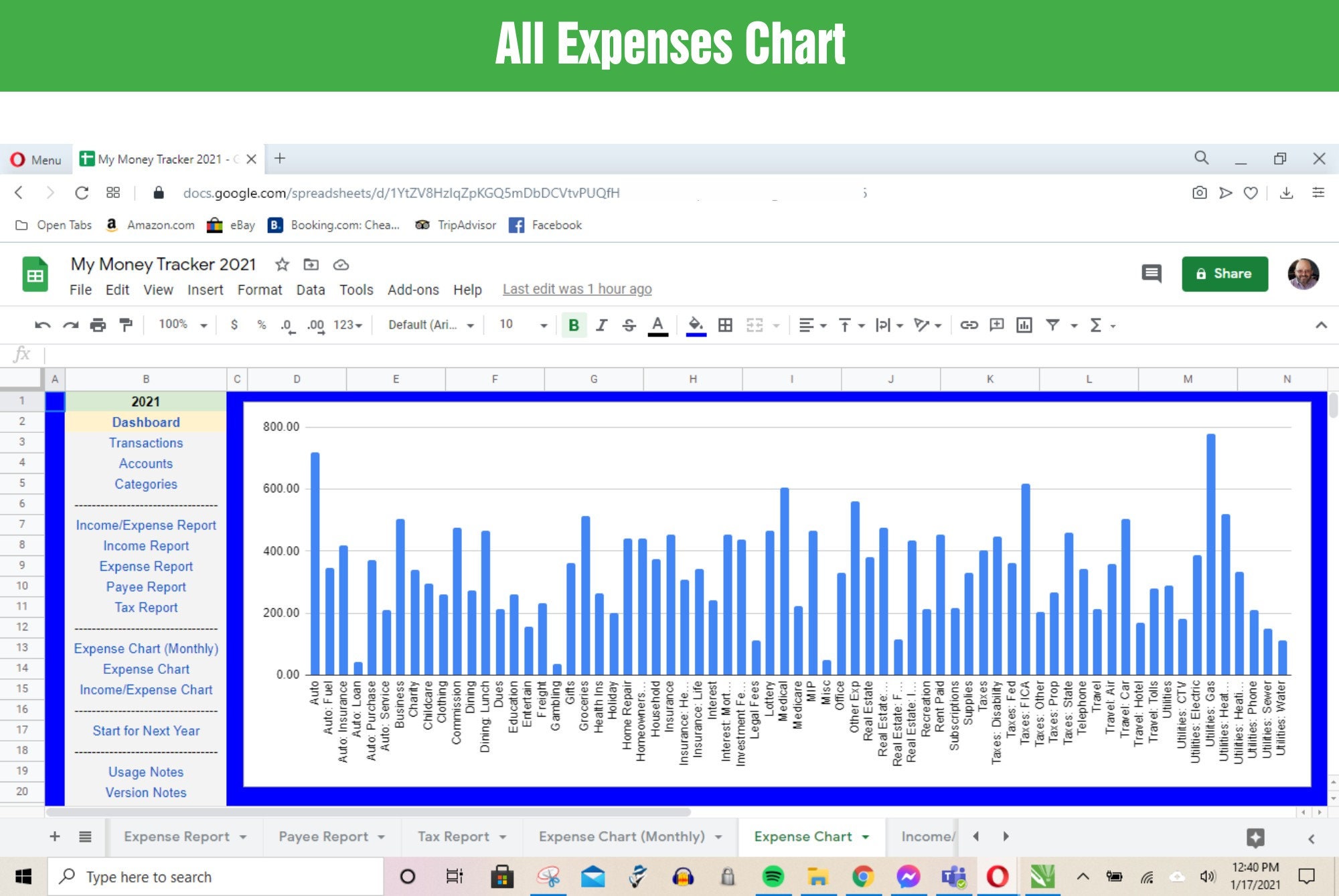Click the Share button
The image size is (1339, 896).
click(x=1225, y=273)
